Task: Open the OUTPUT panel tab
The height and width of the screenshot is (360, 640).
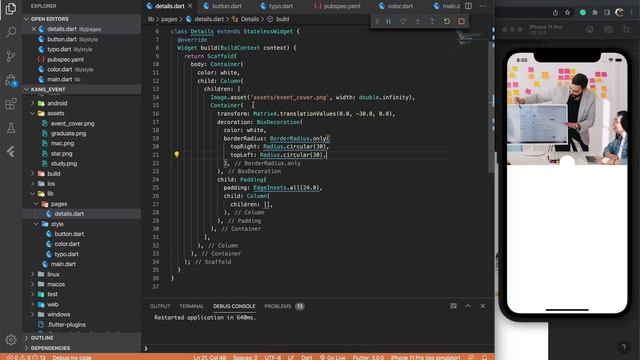Action: 160,306
